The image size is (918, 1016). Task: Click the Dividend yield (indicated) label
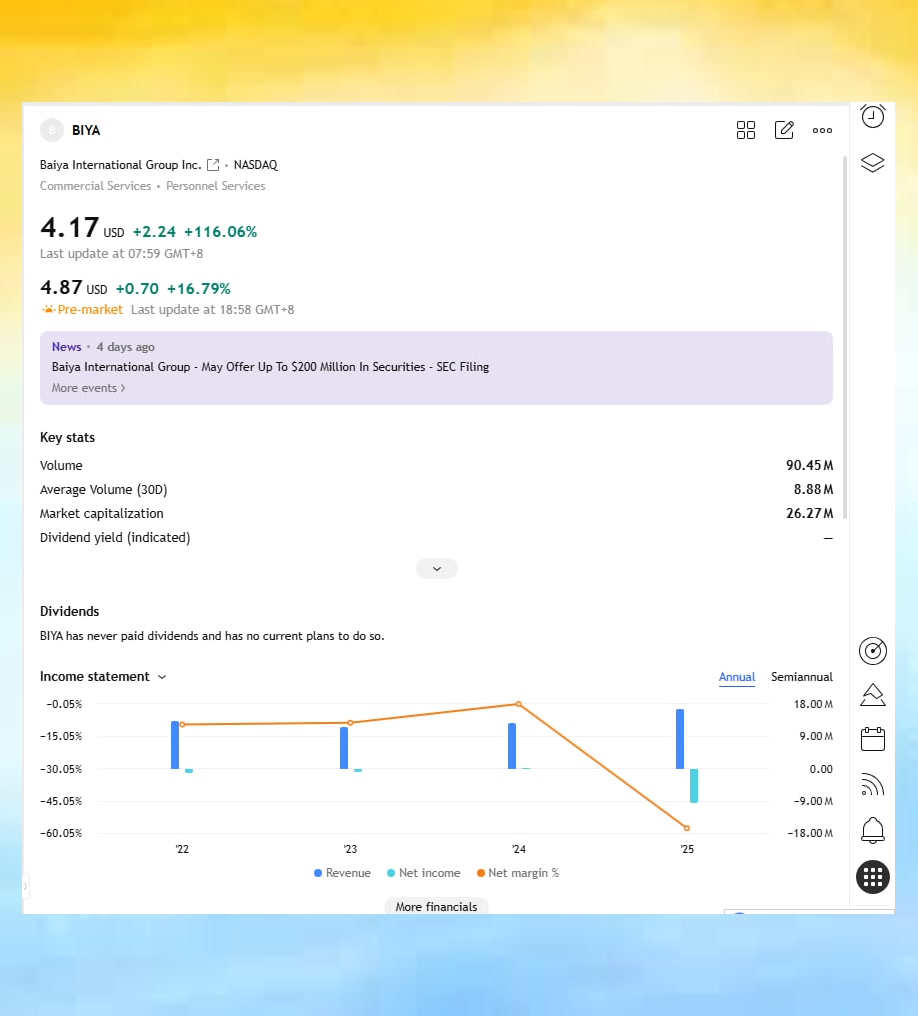click(115, 538)
